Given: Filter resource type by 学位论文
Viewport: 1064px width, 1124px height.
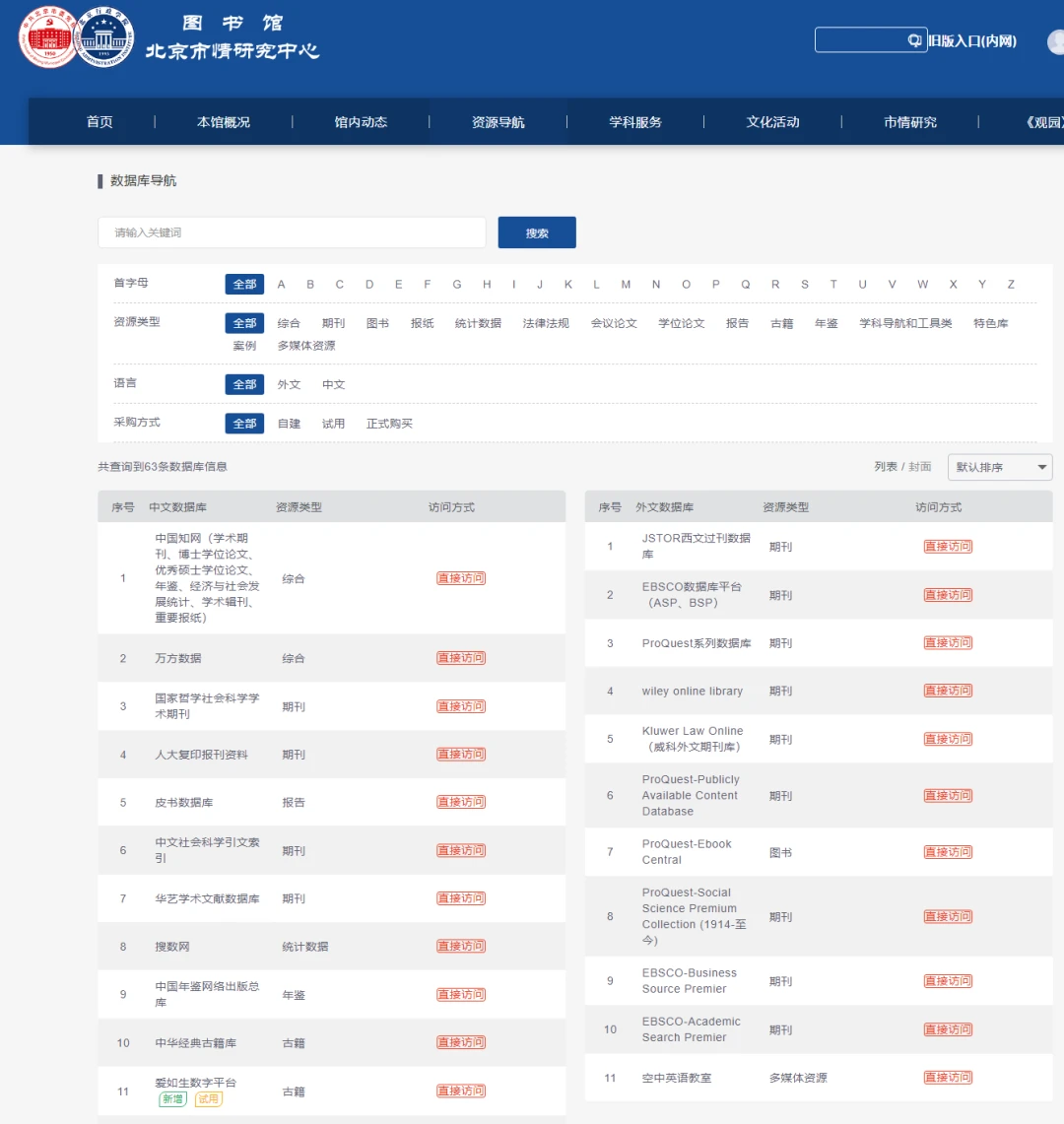Looking at the screenshot, I should (682, 323).
